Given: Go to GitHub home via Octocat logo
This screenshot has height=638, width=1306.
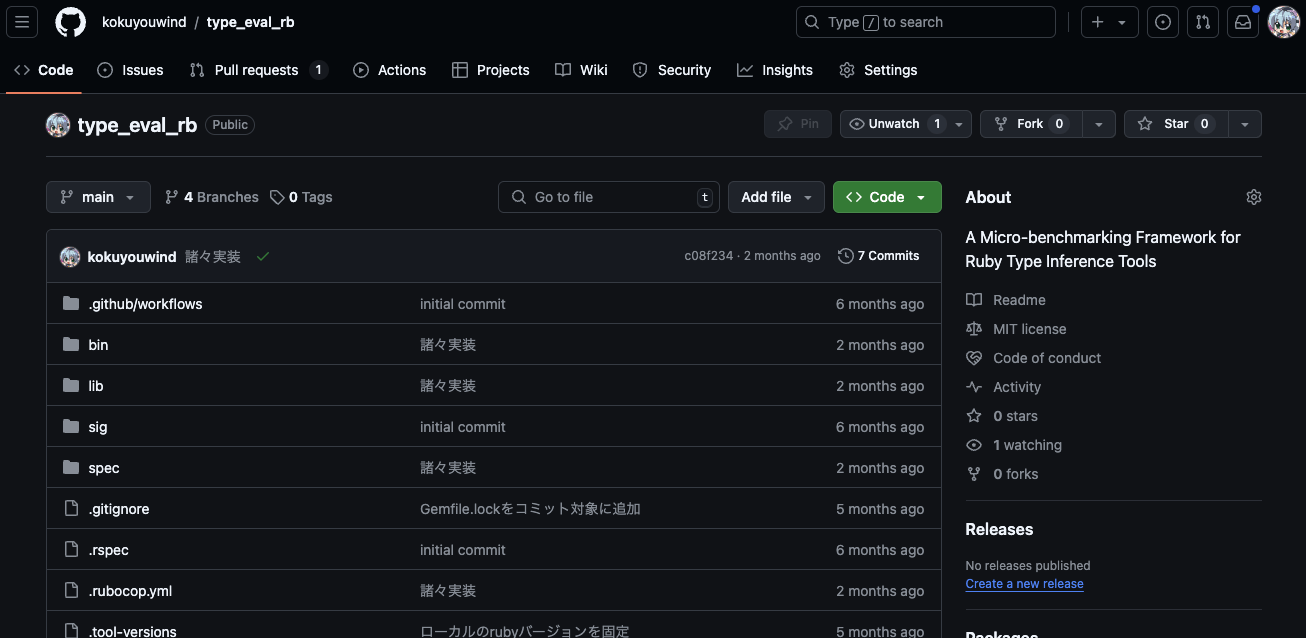Looking at the screenshot, I should pos(70,22).
